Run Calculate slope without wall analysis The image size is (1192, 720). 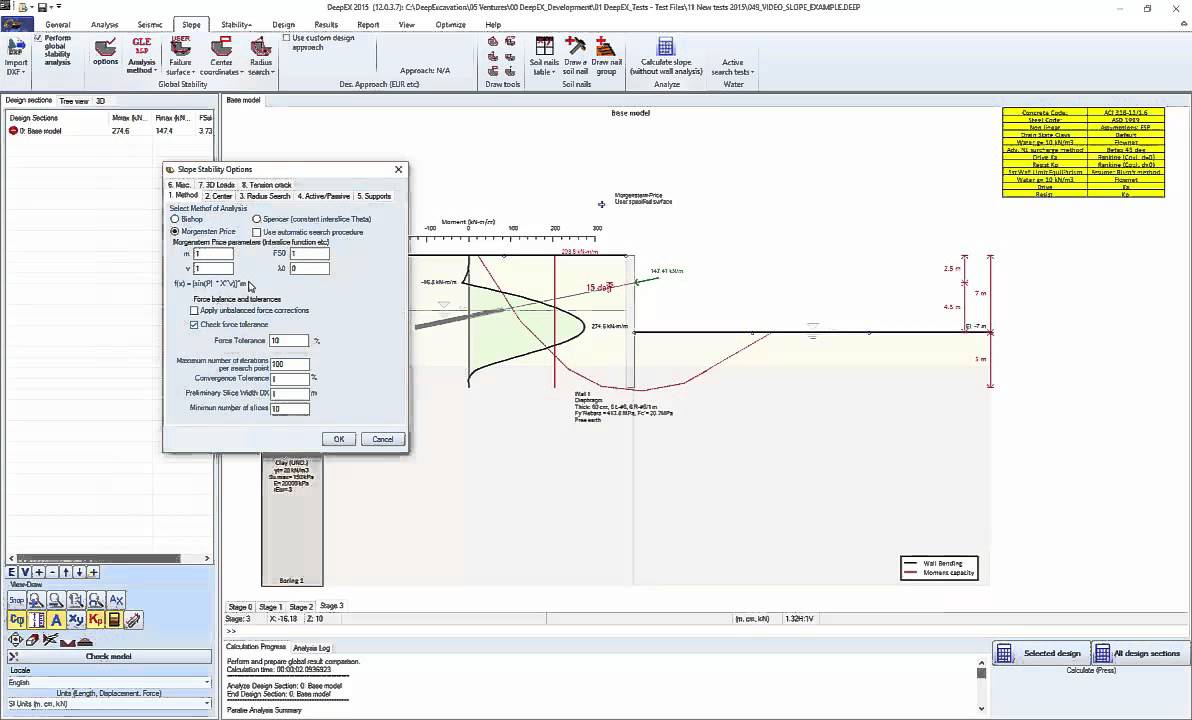(666, 56)
